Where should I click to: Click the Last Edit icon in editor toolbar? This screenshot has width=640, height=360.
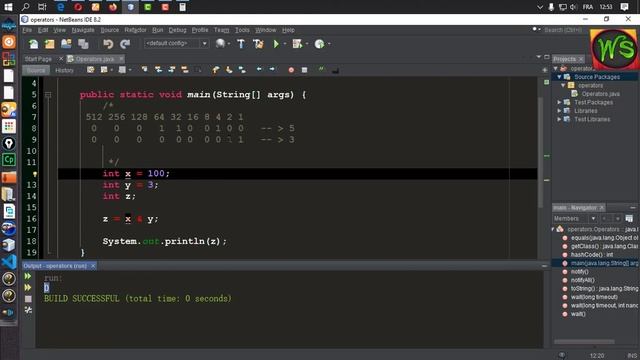pos(91,70)
